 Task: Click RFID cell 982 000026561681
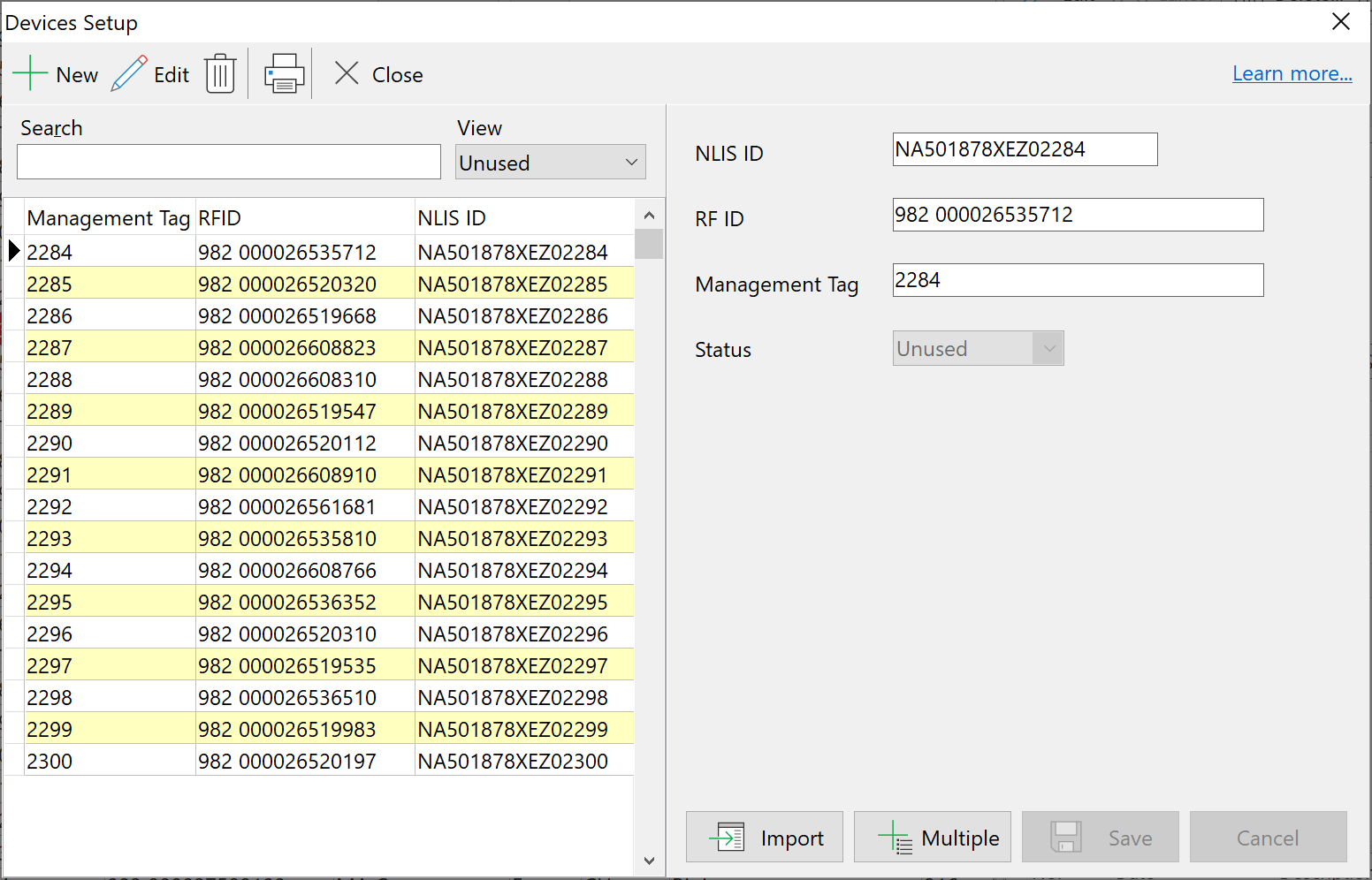[305, 506]
